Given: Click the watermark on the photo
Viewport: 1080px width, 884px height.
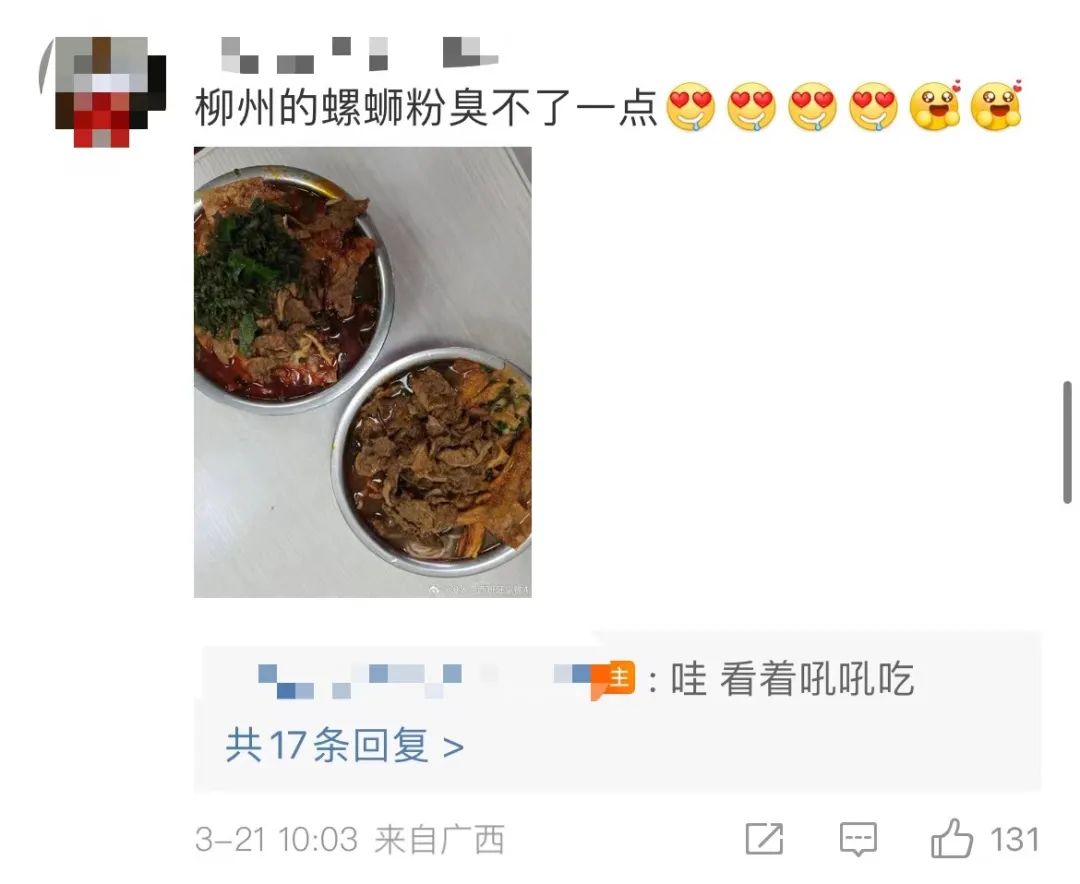Looking at the screenshot, I should pos(479,589).
